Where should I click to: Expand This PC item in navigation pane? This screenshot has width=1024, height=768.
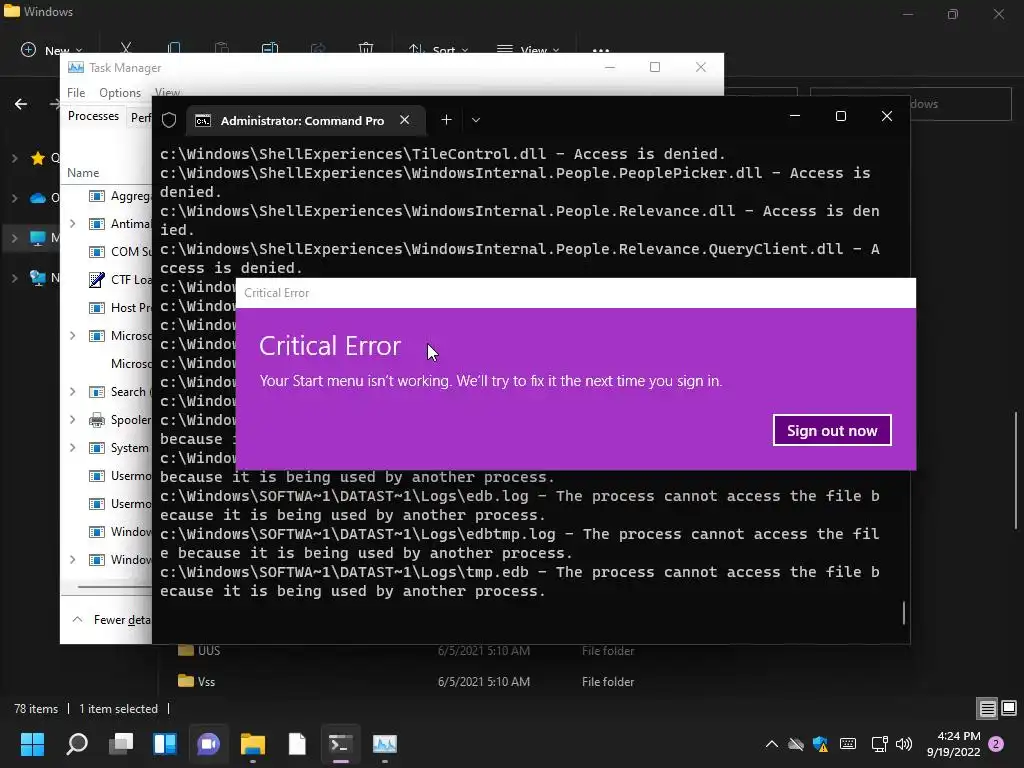(14, 238)
